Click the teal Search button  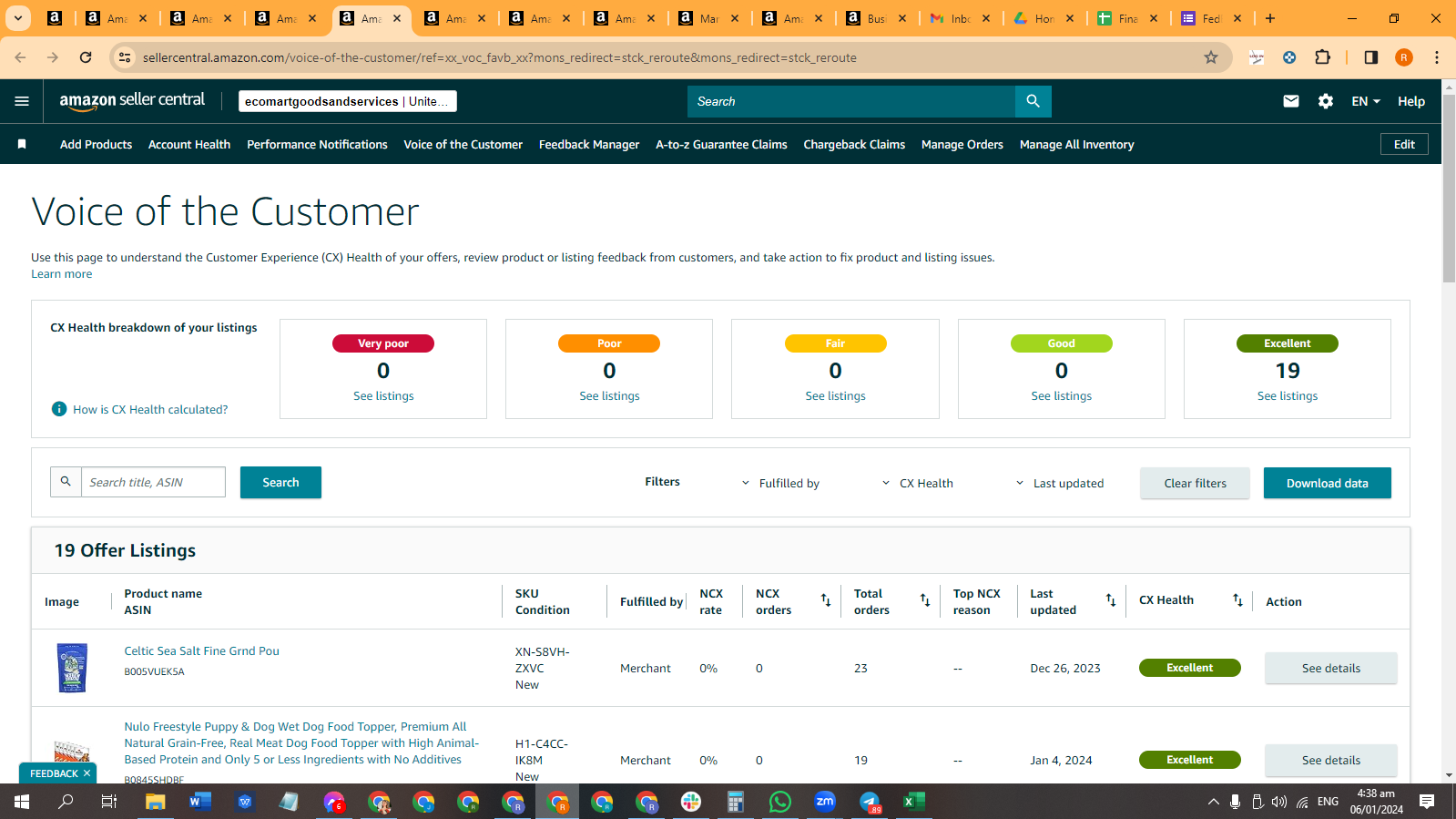click(x=280, y=483)
